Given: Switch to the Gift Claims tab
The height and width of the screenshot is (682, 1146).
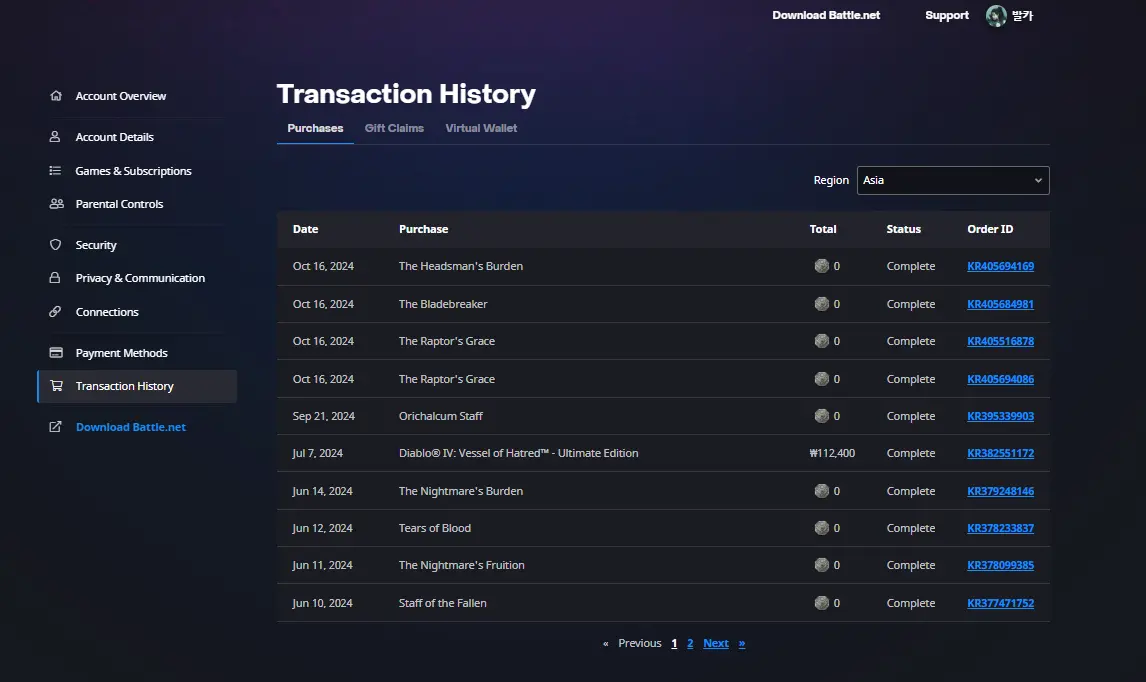Looking at the screenshot, I should [x=394, y=128].
